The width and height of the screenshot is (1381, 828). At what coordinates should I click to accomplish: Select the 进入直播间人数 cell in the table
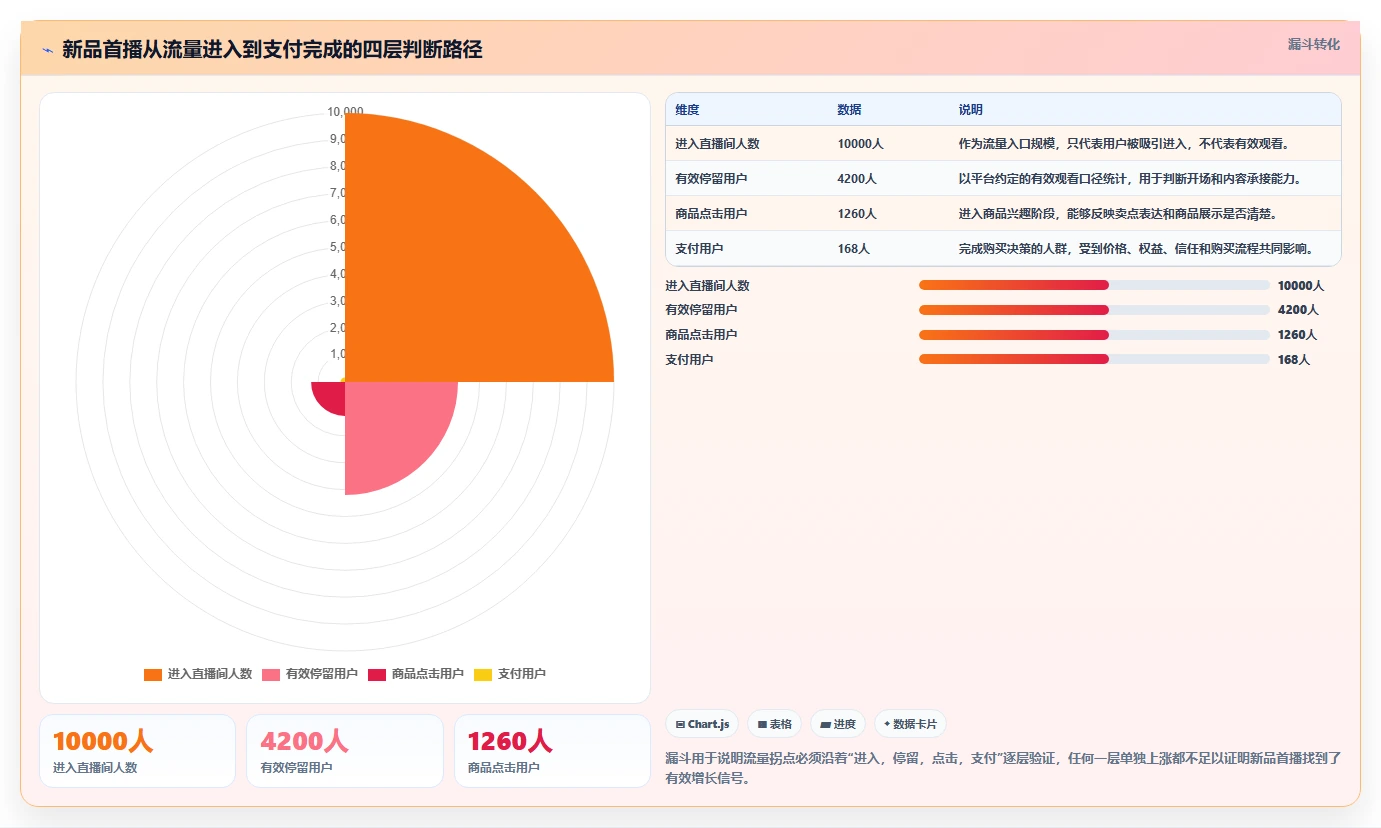[x=717, y=144]
